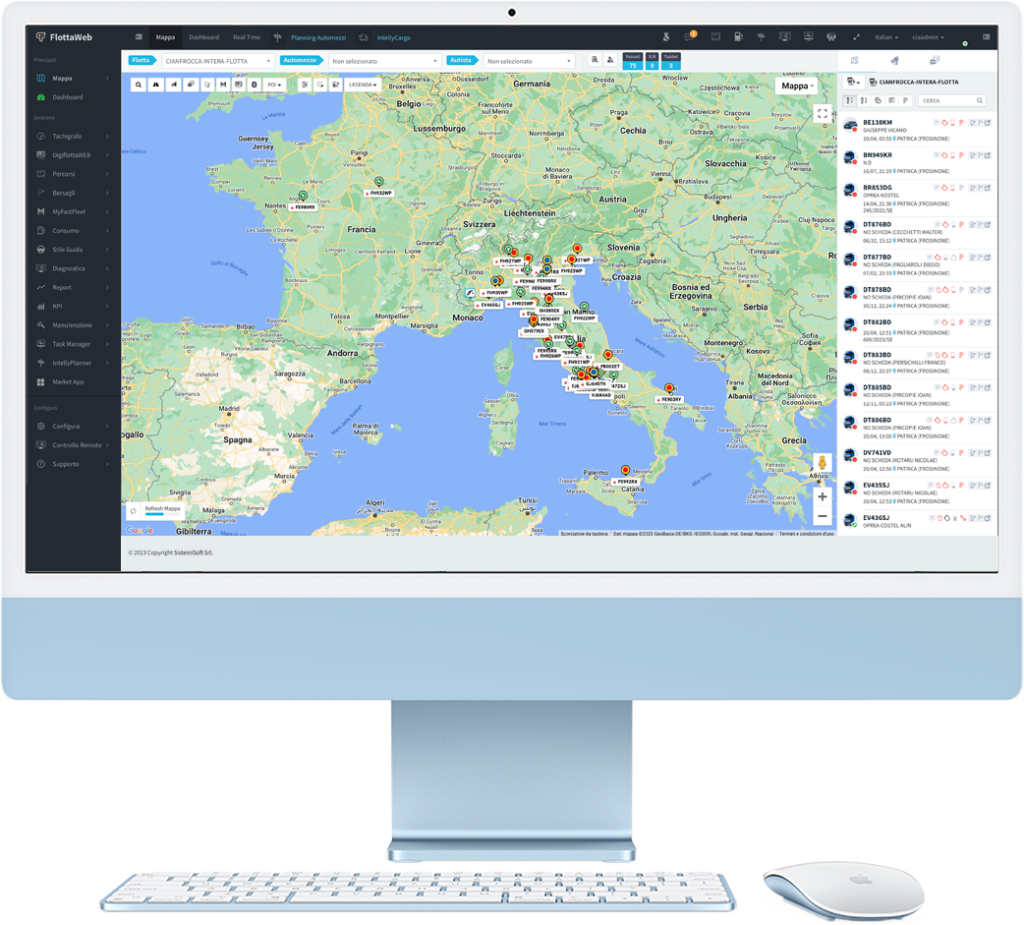Click the IntellyCargo link in top bar

[x=394, y=37]
